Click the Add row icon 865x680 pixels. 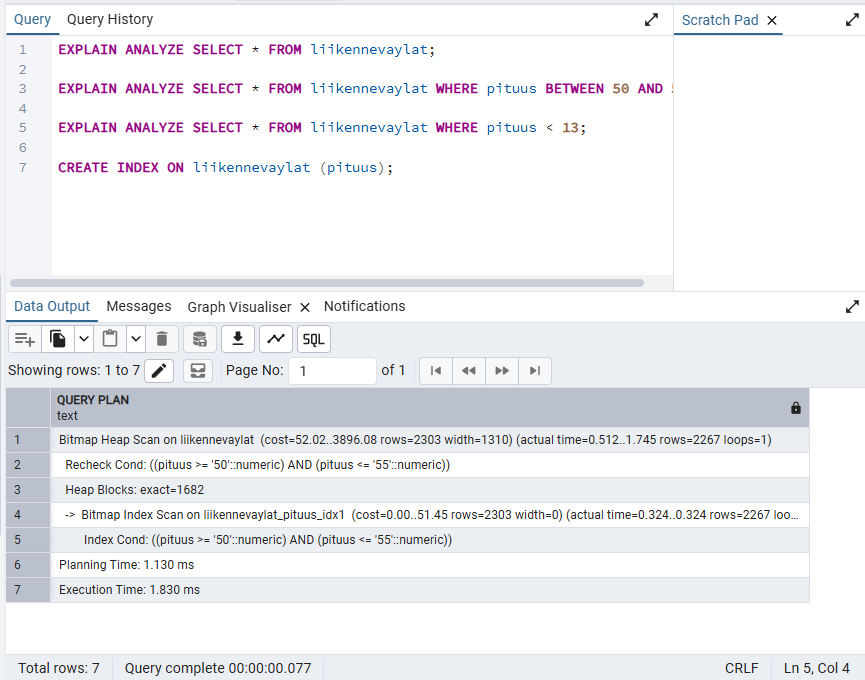click(x=25, y=339)
